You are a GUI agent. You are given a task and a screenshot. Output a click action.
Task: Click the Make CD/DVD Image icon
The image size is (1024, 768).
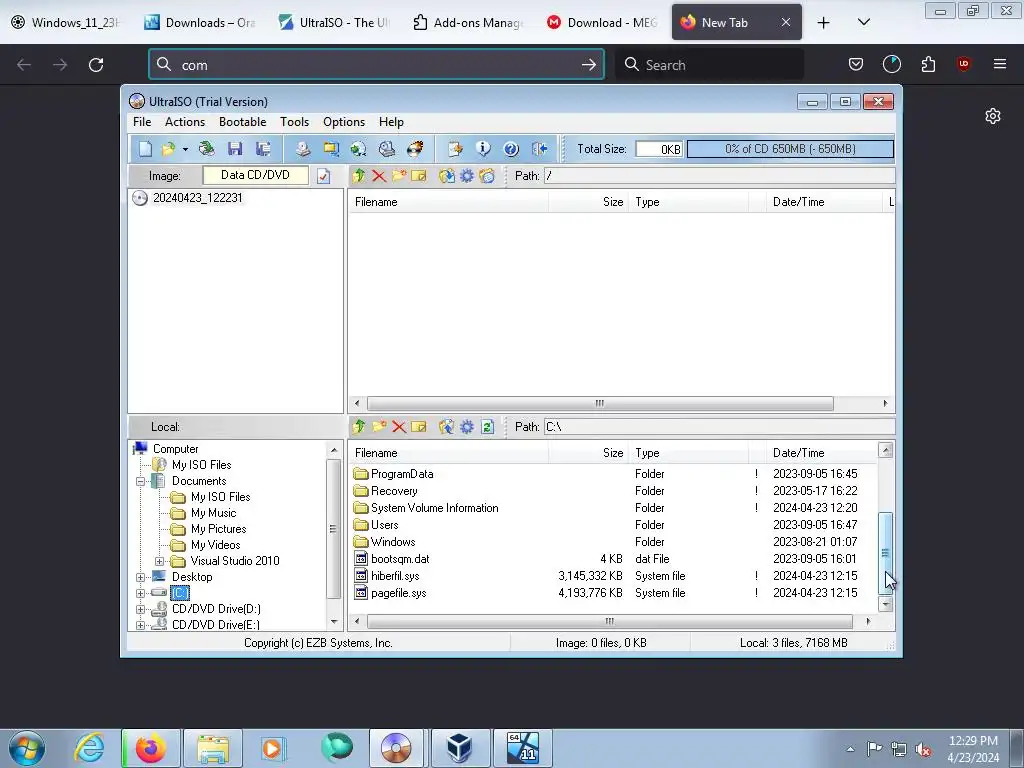302,149
